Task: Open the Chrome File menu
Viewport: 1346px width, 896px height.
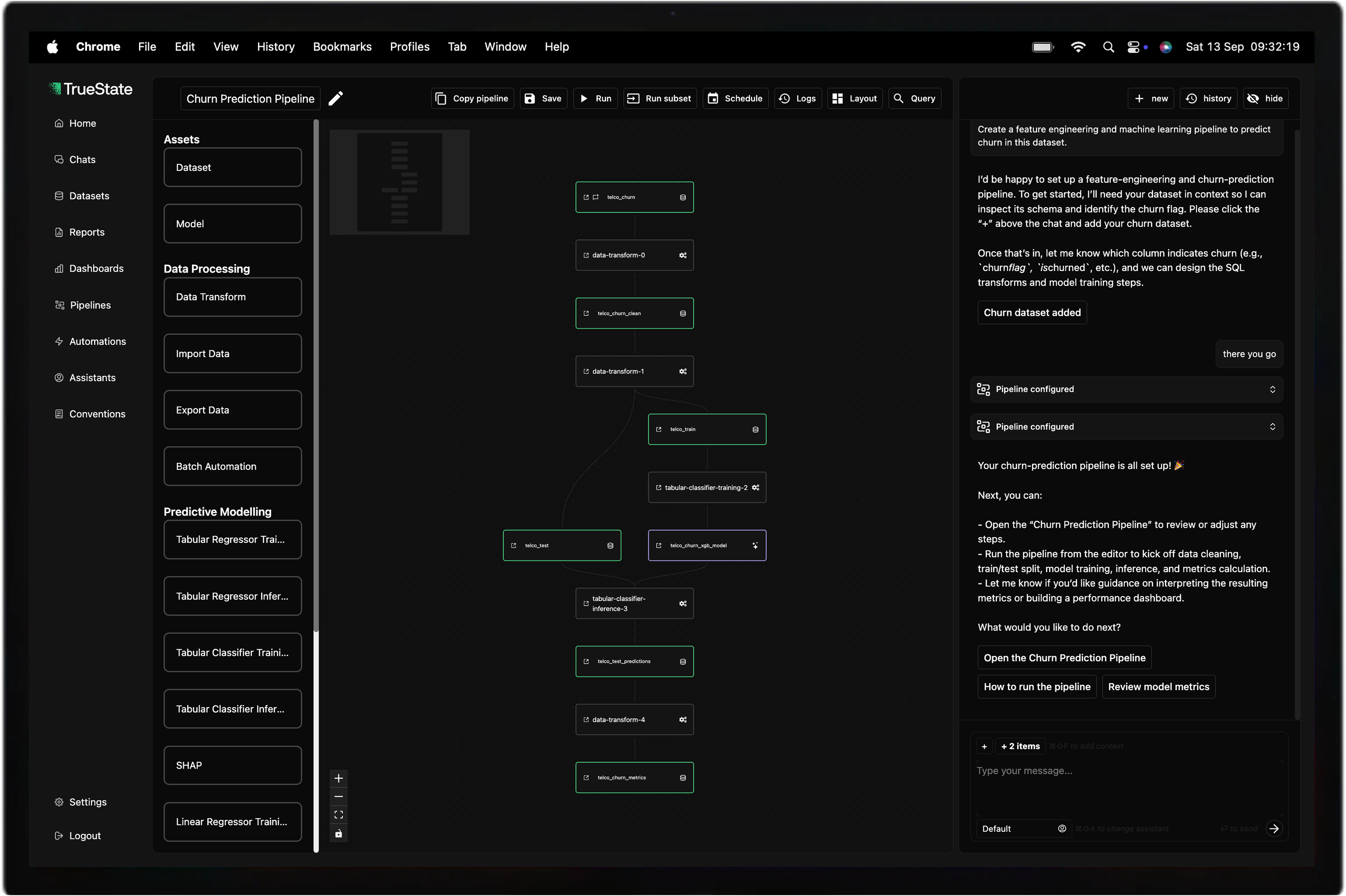Action: (147, 47)
